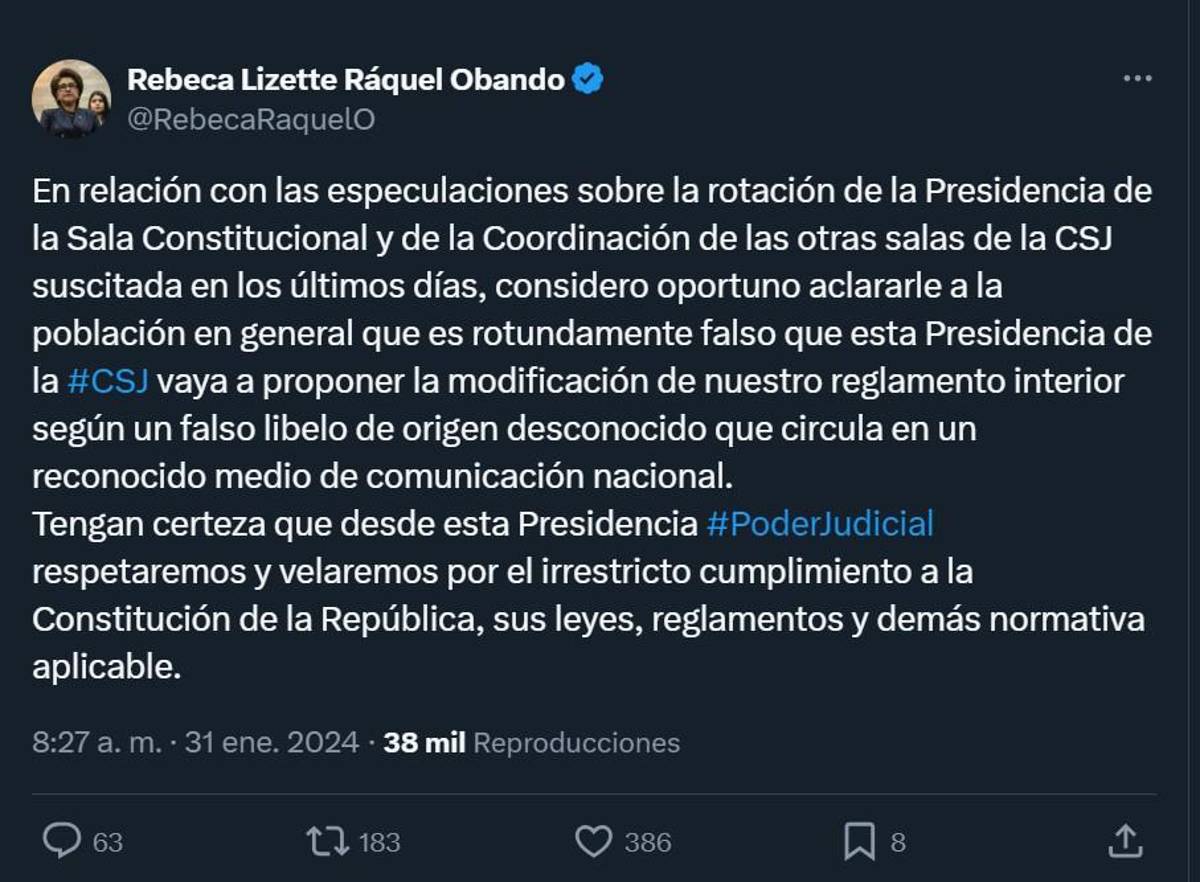Click the repost arrows icon
This screenshot has height=882, width=1200.
(x=328, y=841)
